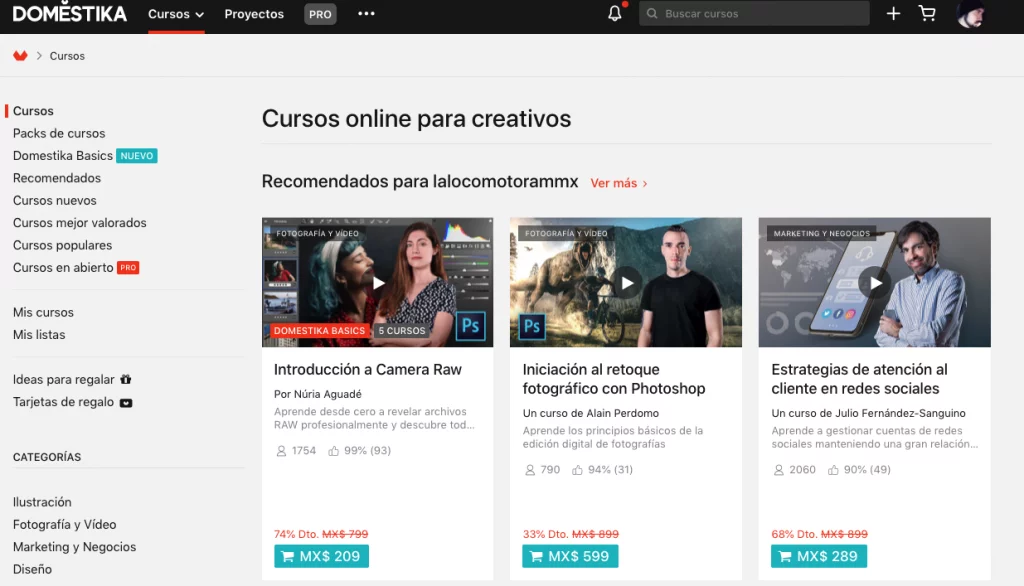This screenshot has height=586, width=1024.
Task: Click the NUEVO badge next to Domestika Basics
Action: point(136,155)
